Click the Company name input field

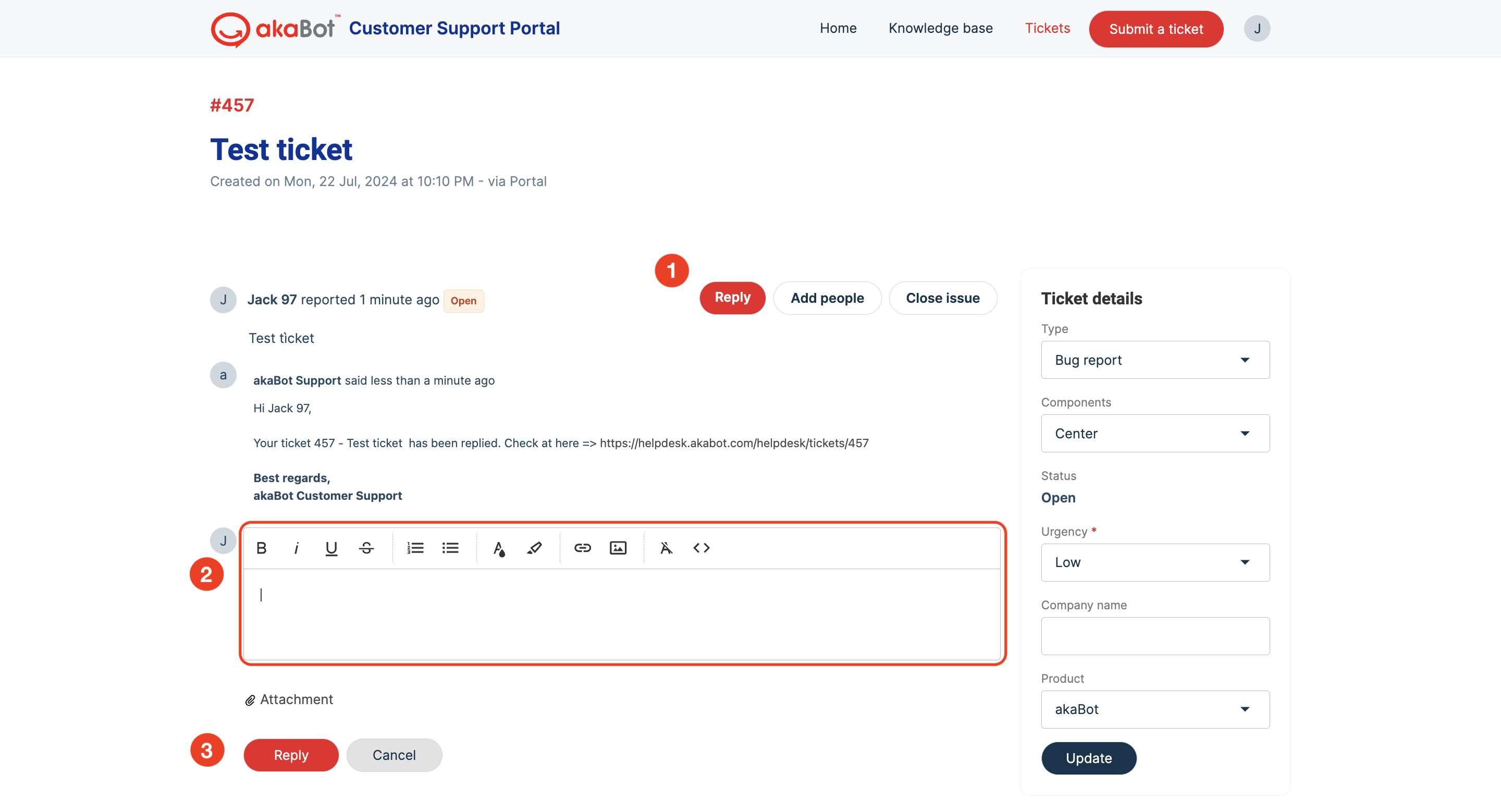tap(1155, 635)
